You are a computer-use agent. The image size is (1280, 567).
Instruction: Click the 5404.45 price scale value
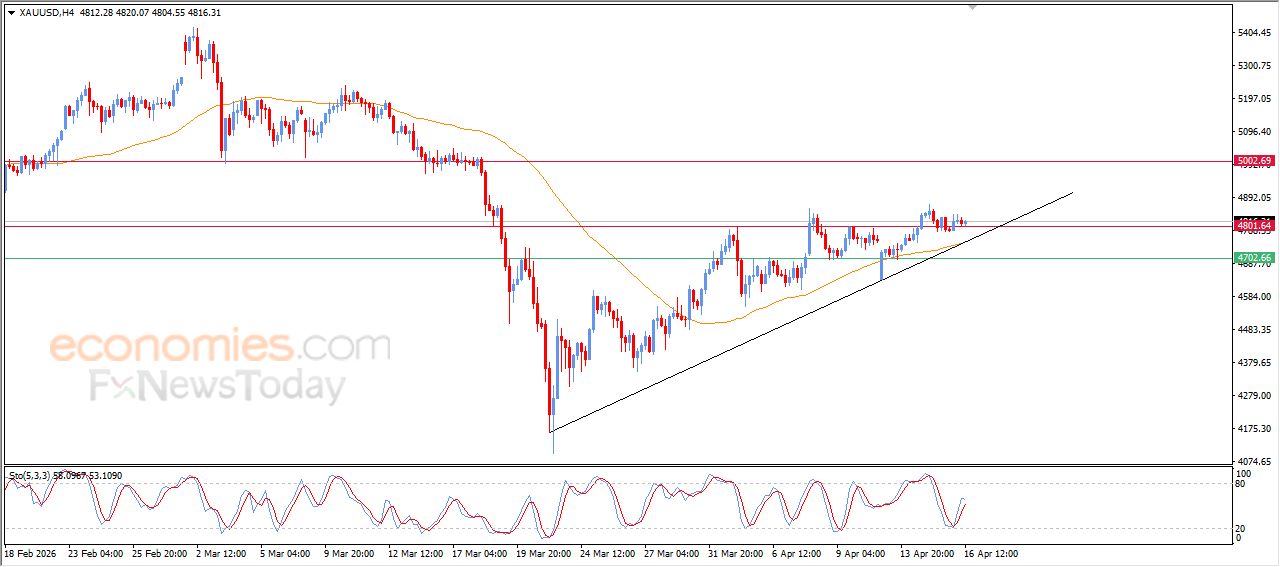click(x=1253, y=33)
